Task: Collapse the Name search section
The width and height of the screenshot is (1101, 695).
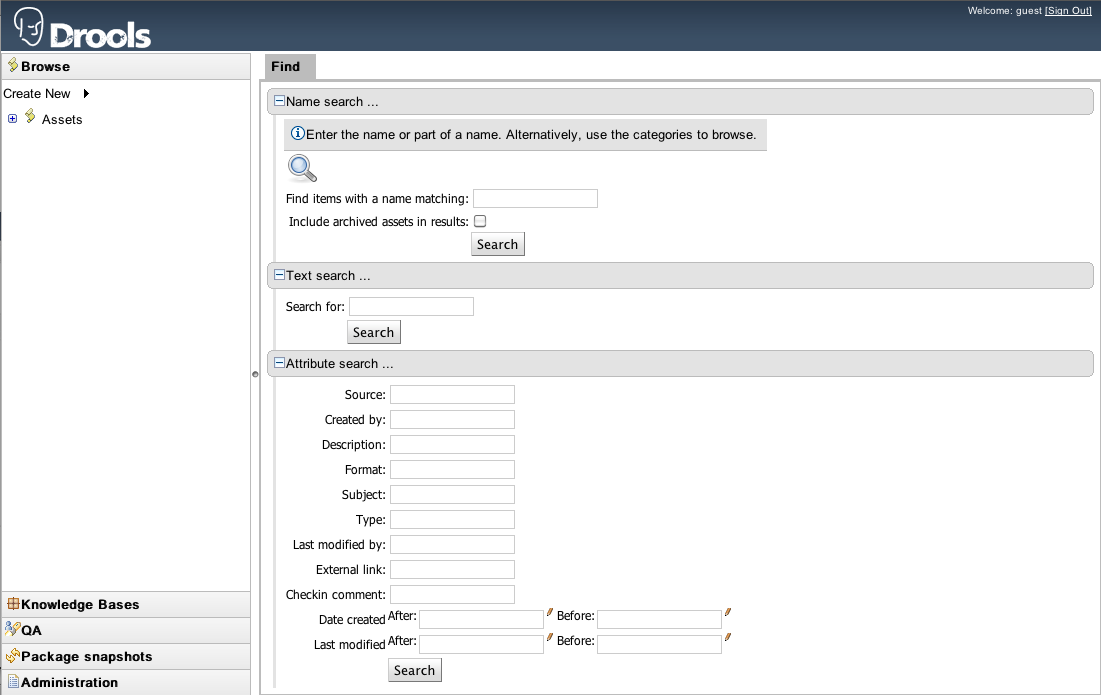Action: (280, 101)
